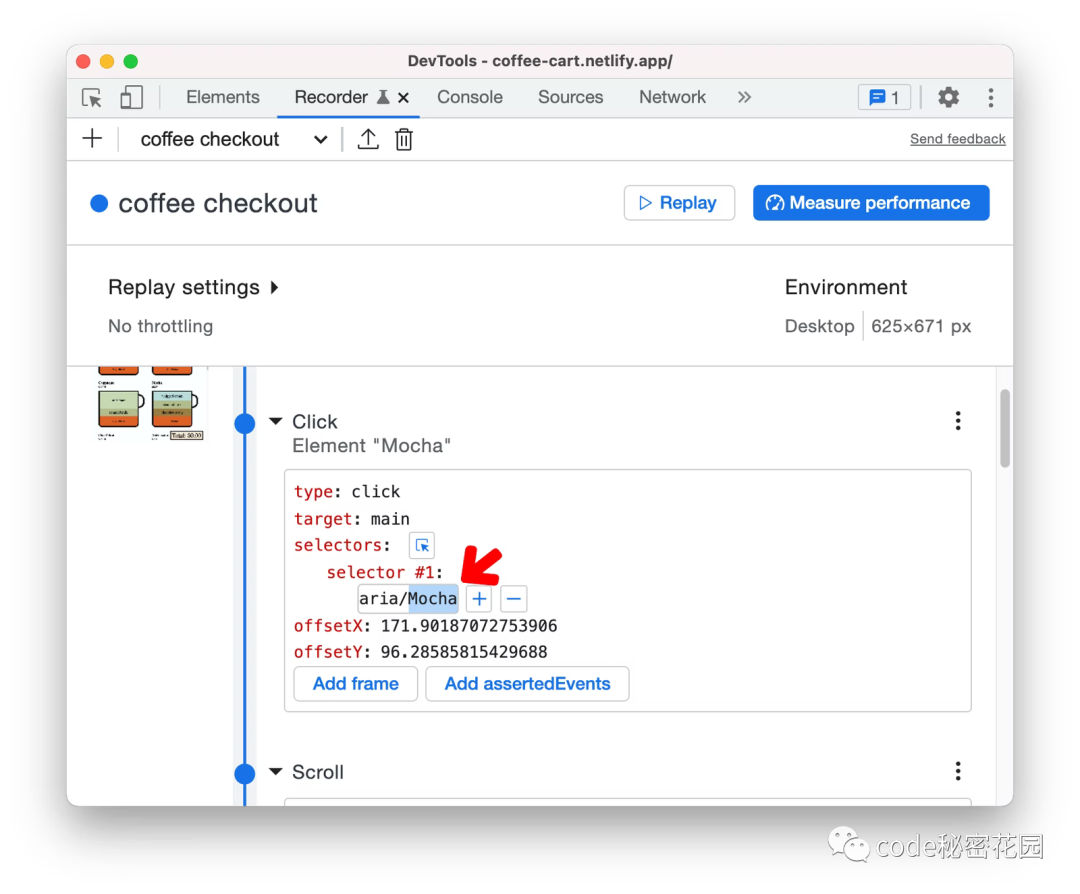Remove the selector part with minus button
1080x894 pixels.
(x=514, y=599)
